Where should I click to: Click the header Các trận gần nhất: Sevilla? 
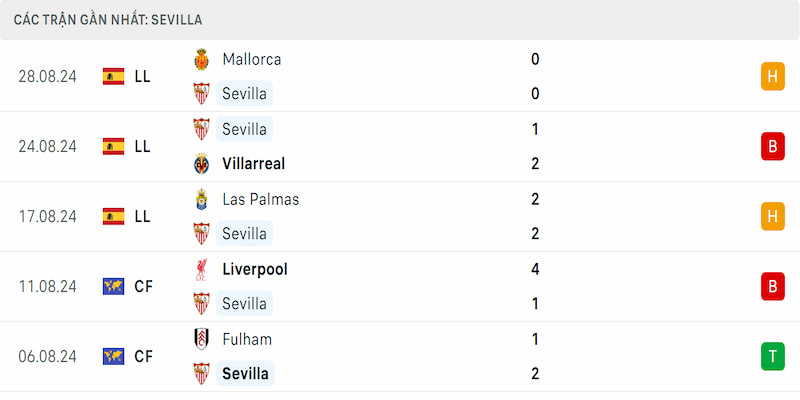tap(108, 20)
